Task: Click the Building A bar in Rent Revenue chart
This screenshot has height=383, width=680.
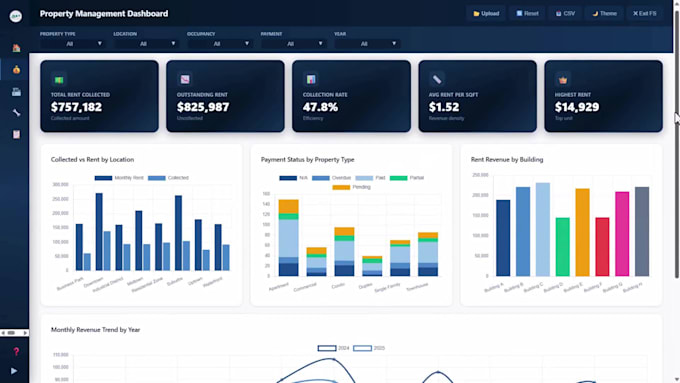Action: coord(503,238)
